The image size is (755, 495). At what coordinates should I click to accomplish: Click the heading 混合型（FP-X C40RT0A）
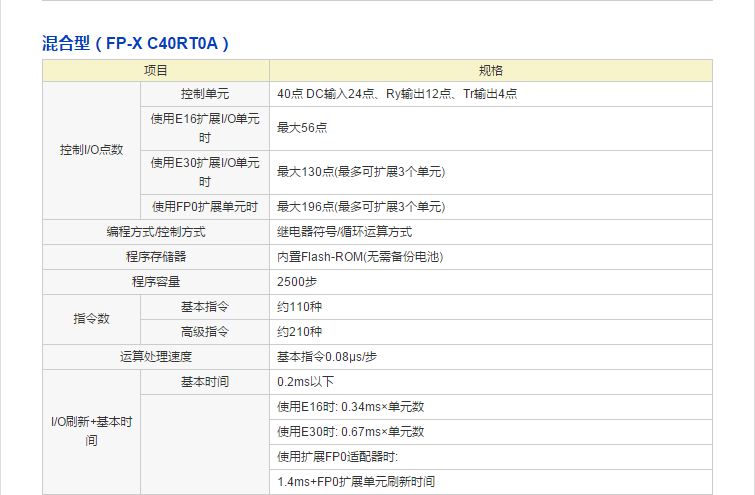[135, 43]
